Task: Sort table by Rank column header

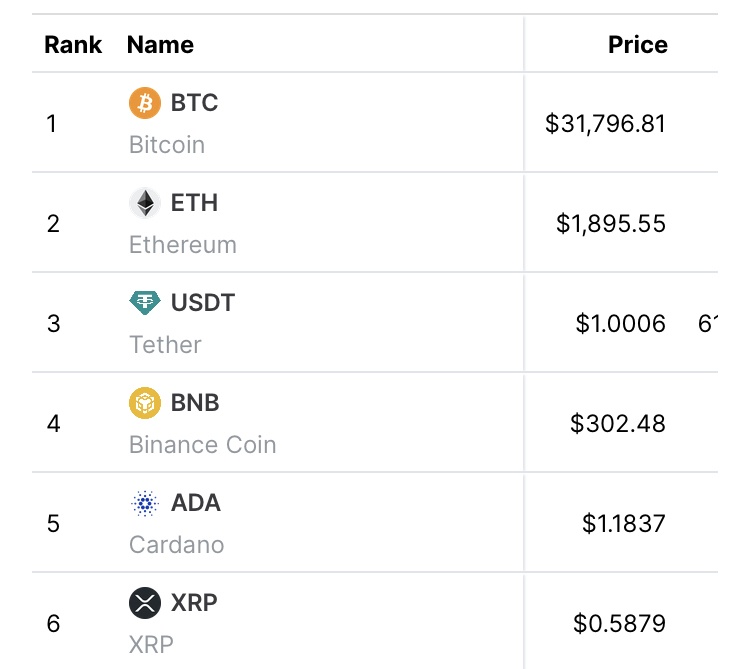Action: (73, 45)
